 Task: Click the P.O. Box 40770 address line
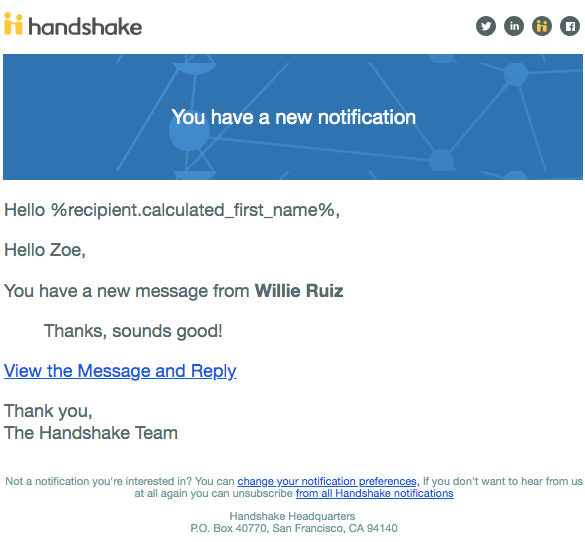294,528
